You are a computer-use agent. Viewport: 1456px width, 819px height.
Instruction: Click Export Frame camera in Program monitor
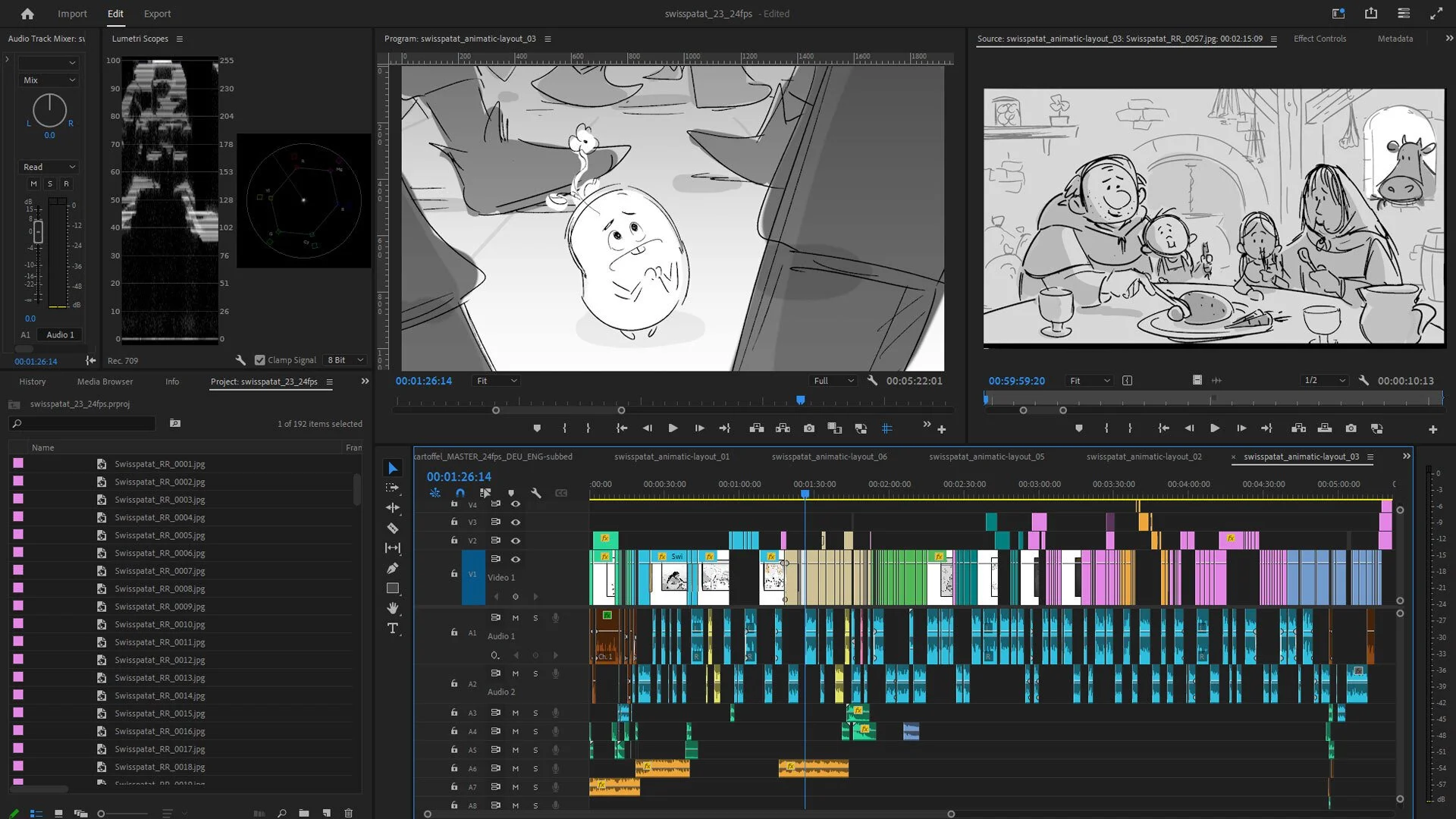(809, 428)
